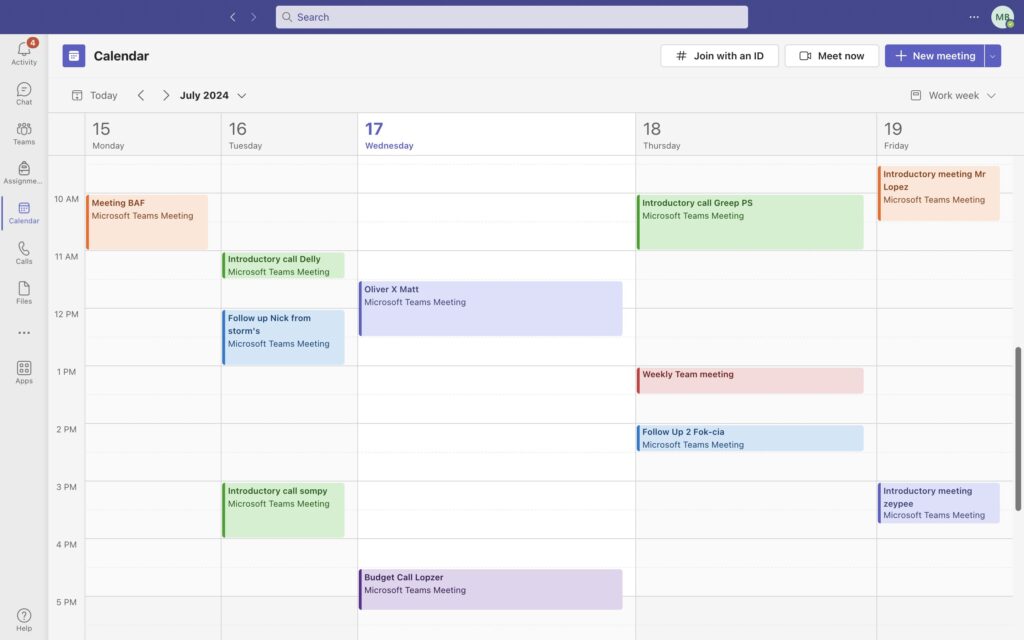Expand the New meeting dropdown arrow
Viewport: 1024px width, 640px height.
point(993,56)
